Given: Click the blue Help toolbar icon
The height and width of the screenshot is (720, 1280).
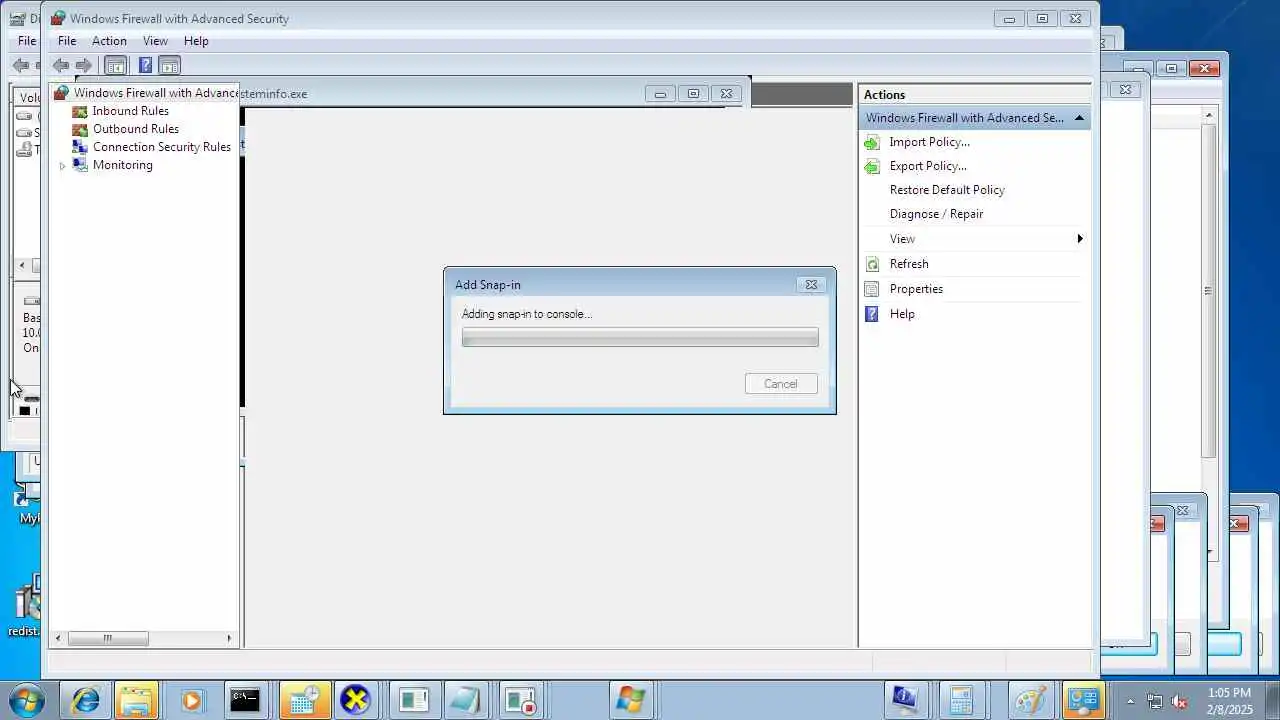Looking at the screenshot, I should (145, 66).
